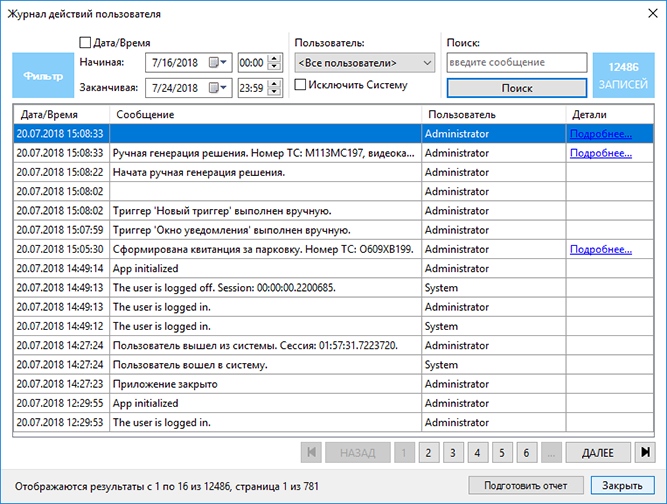Click first page arrow icon in pagination
Viewport: 667px width, 504px height.
(311, 452)
